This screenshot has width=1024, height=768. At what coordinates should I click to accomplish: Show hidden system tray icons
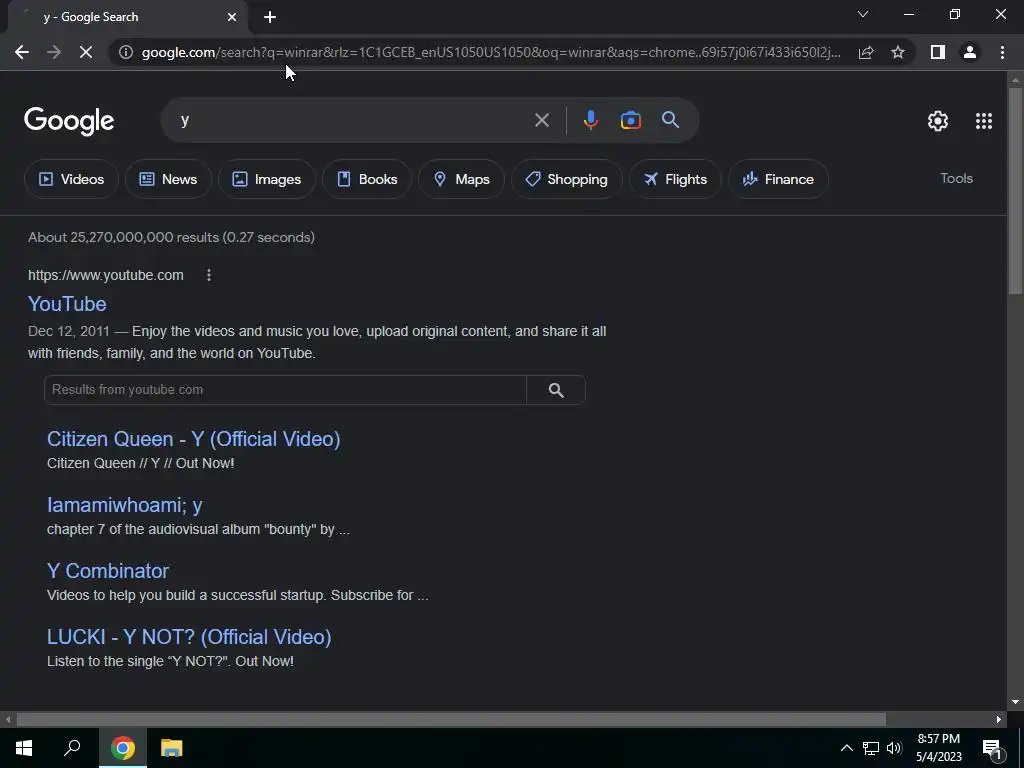[846, 748]
